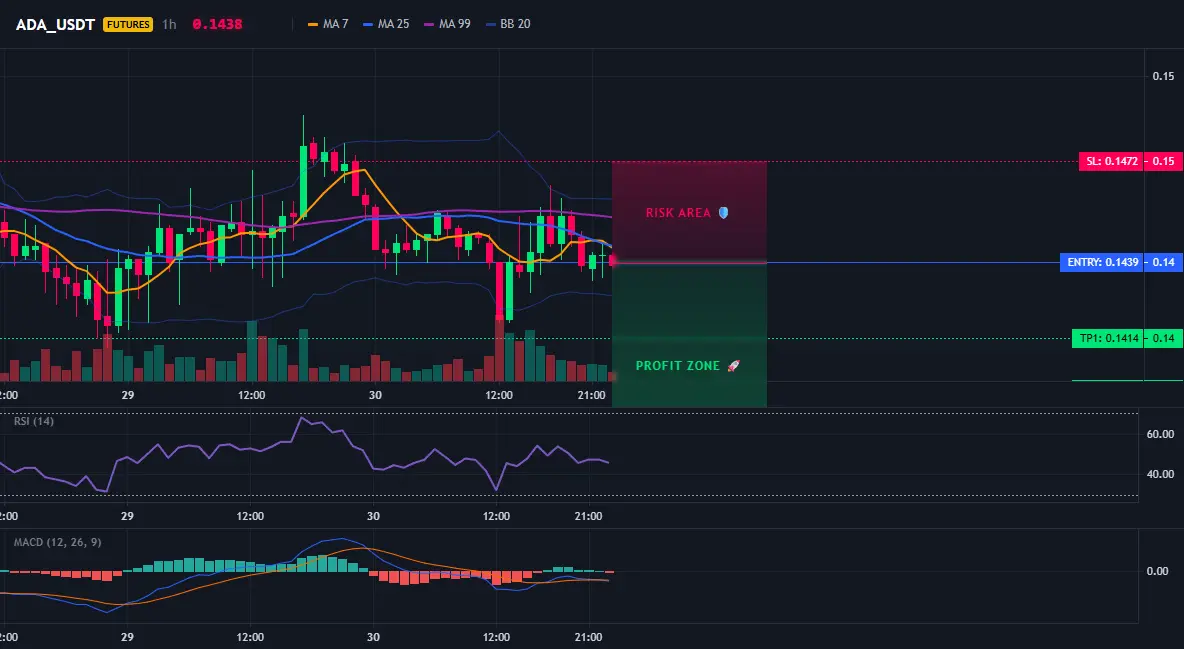Viewport: 1184px width, 649px height.
Task: Click the 0.1438 current price value
Action: point(217,24)
